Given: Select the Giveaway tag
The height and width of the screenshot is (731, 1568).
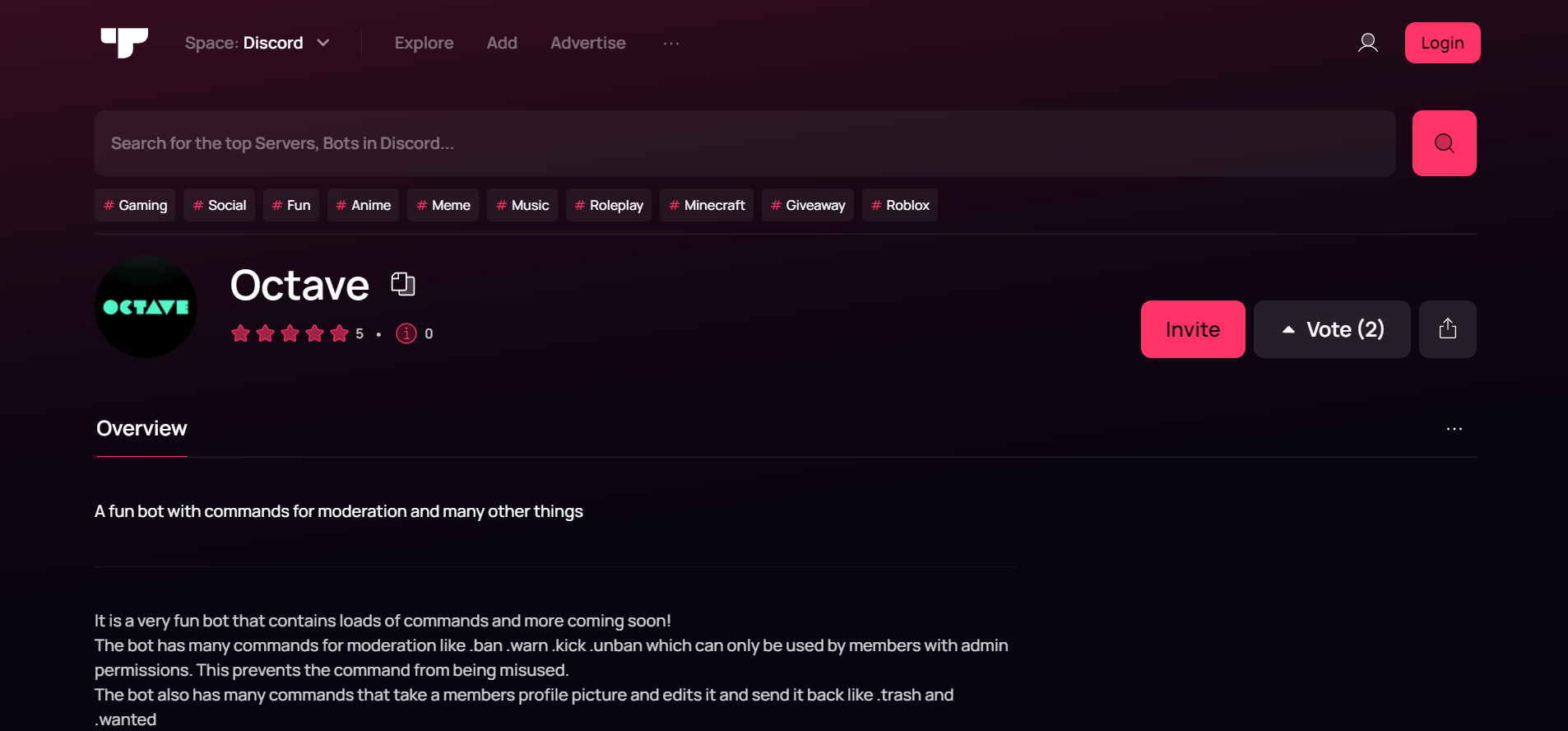Looking at the screenshot, I should pos(808,205).
